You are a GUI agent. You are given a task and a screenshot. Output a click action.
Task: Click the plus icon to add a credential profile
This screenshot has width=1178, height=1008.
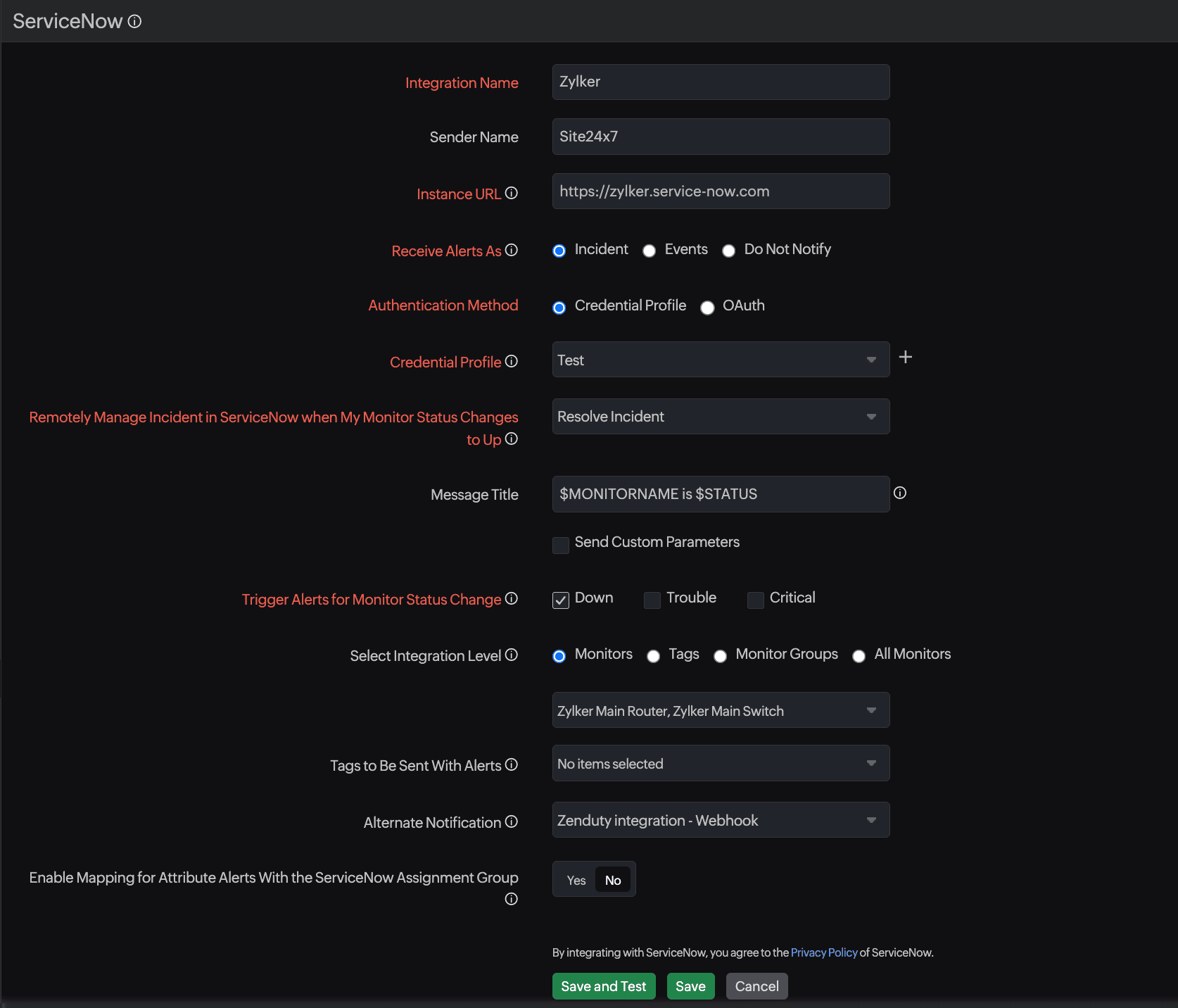click(x=906, y=358)
